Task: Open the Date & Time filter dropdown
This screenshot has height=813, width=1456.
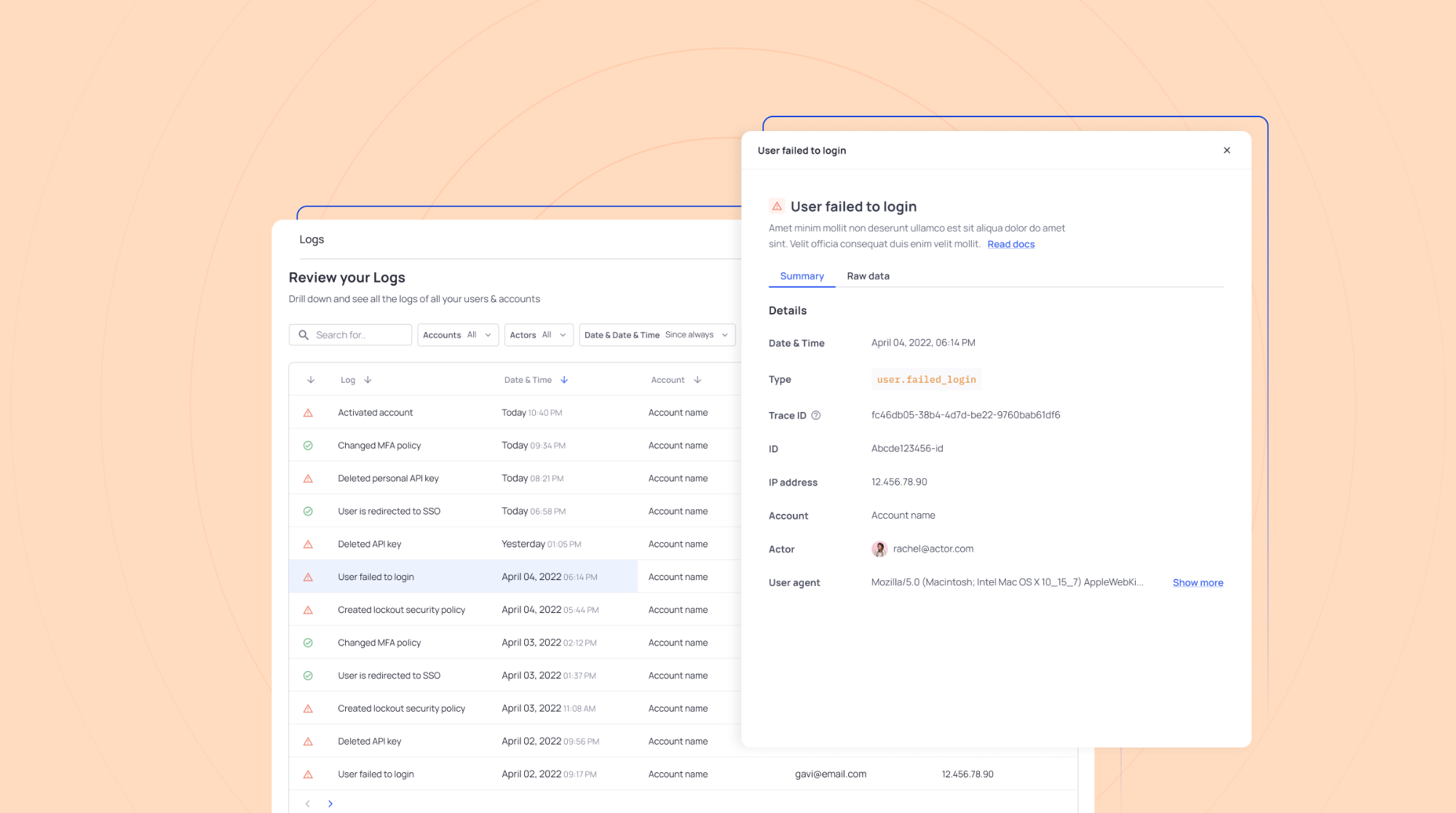Action: tap(657, 335)
